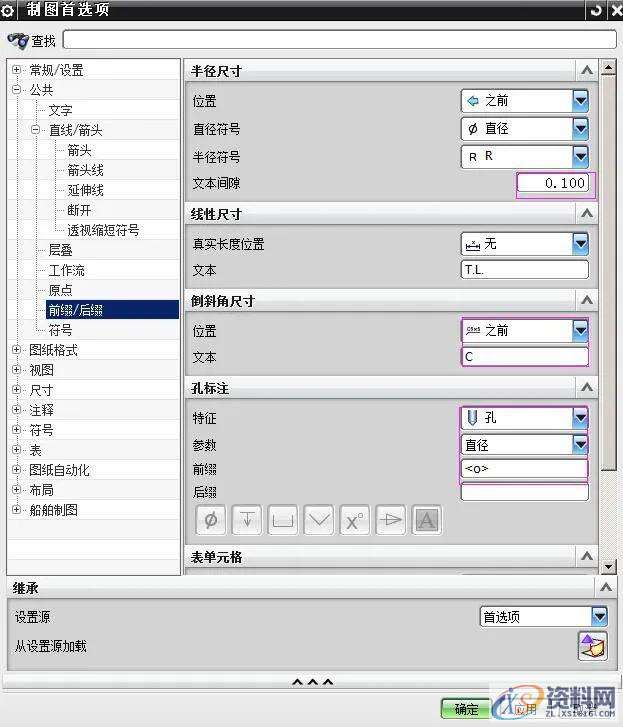Click gear icon in title bar
Viewport: 623px width, 727px height.
coord(7,11)
